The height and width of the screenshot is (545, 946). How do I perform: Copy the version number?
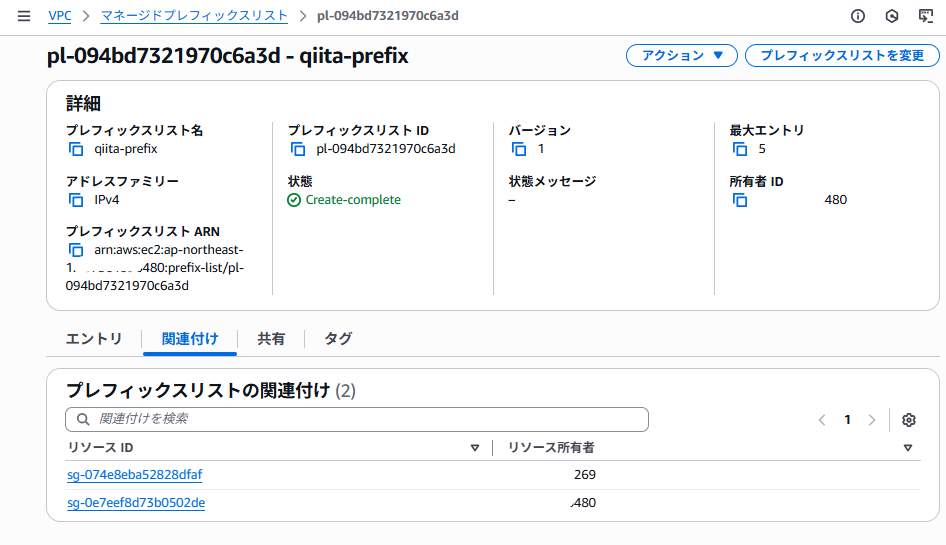[x=518, y=149]
